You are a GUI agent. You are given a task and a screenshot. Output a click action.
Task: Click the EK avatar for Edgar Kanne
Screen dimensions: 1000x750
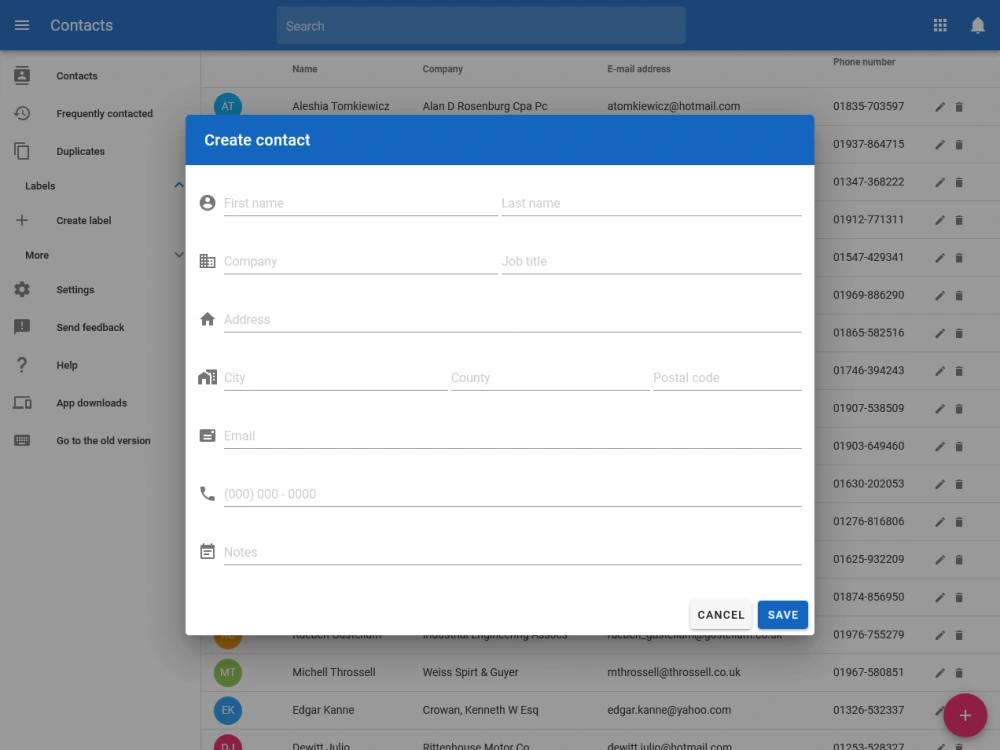point(228,710)
